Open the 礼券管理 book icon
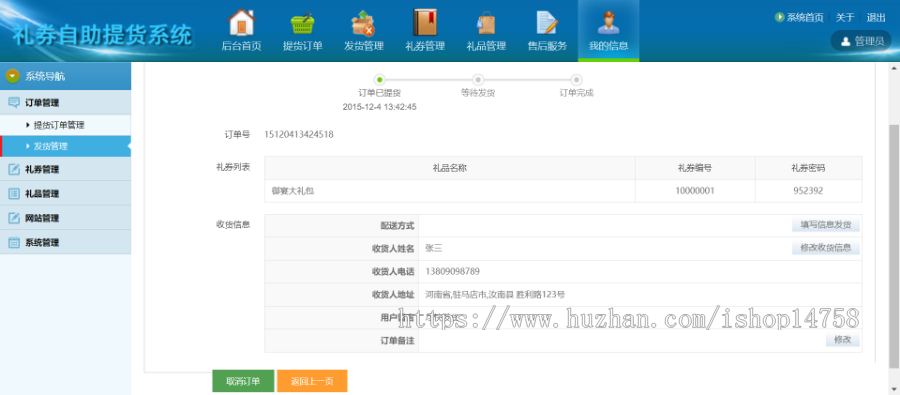Viewport: 900px width, 395px height. [425, 23]
